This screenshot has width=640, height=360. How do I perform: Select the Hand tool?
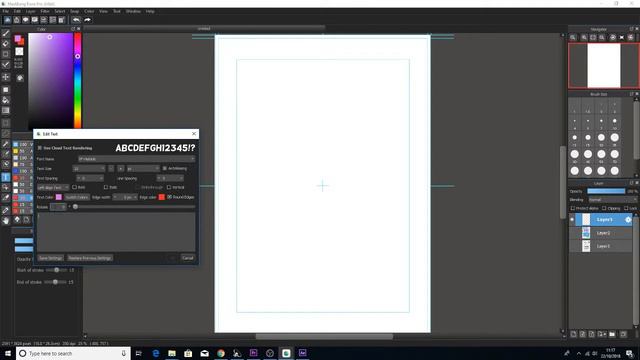pyautogui.click(x=6, y=221)
